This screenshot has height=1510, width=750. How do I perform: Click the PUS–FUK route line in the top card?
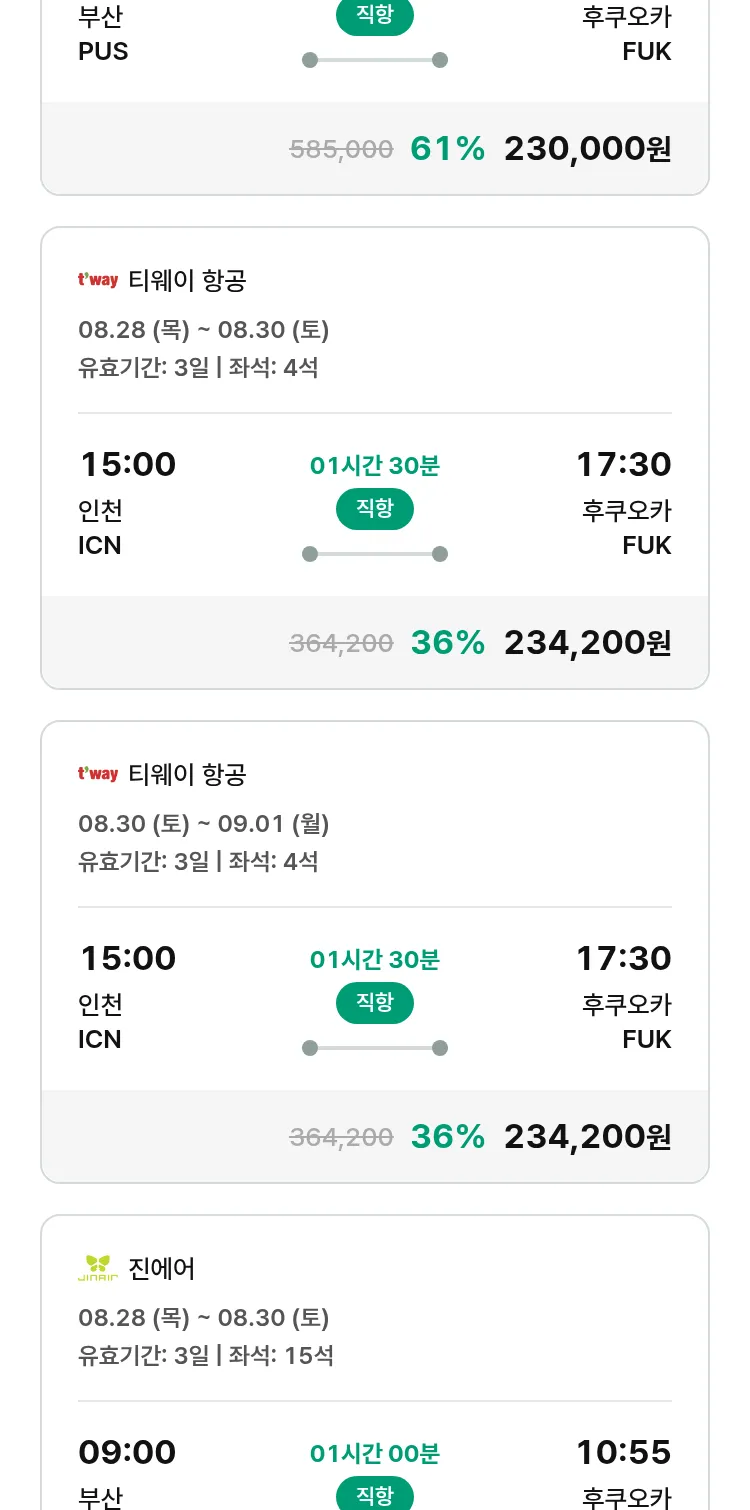tap(375, 60)
